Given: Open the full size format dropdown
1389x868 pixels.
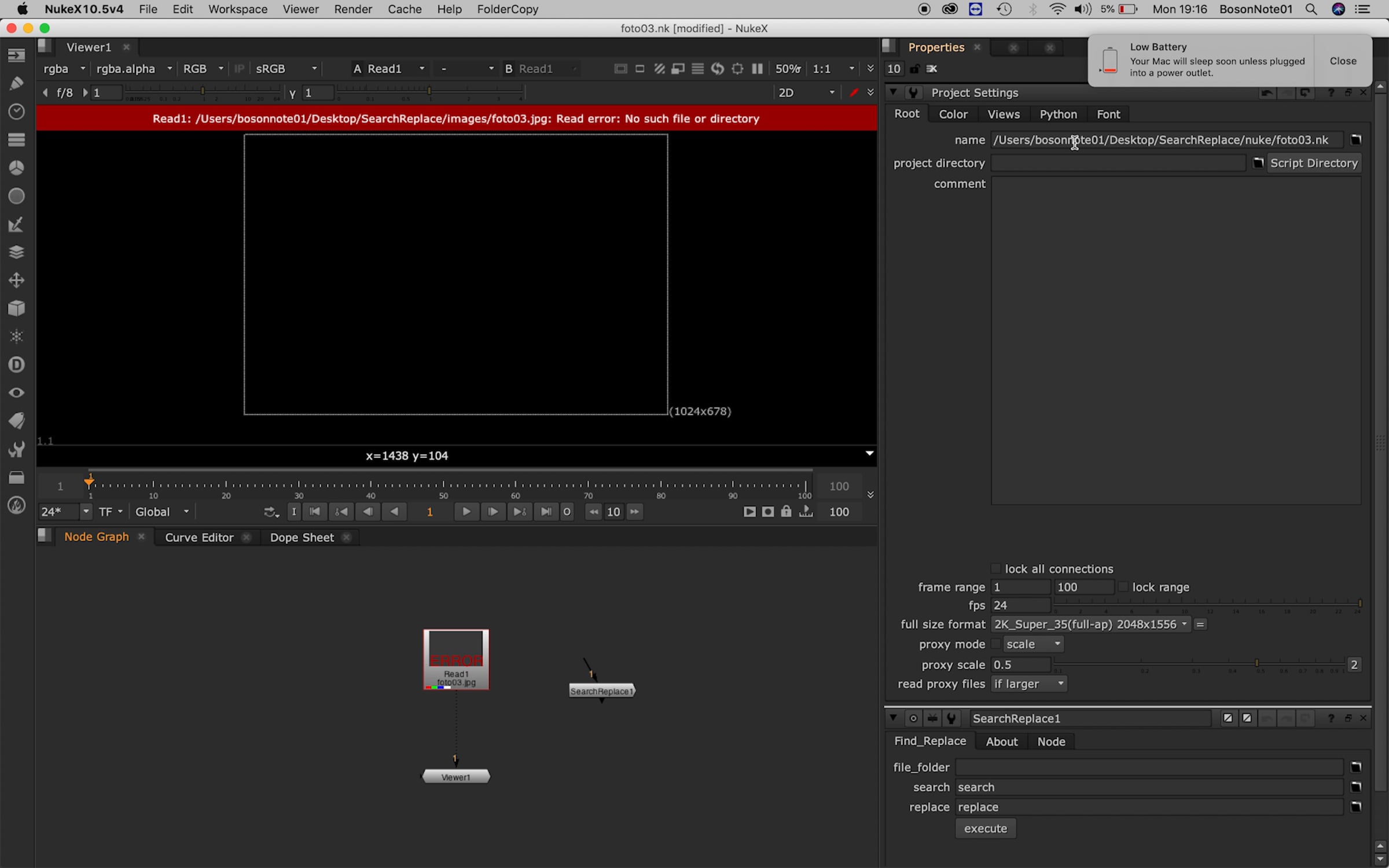Looking at the screenshot, I should coord(1091,624).
